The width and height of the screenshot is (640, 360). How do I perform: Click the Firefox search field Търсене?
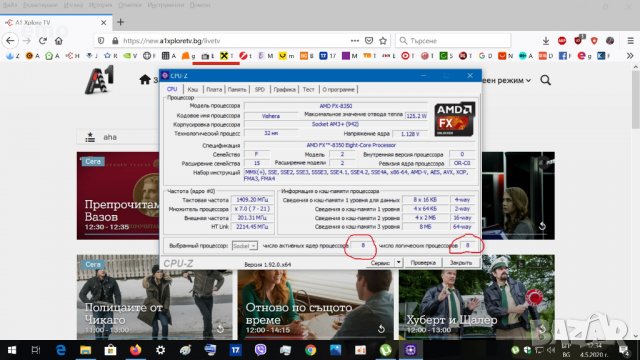tap(453, 41)
